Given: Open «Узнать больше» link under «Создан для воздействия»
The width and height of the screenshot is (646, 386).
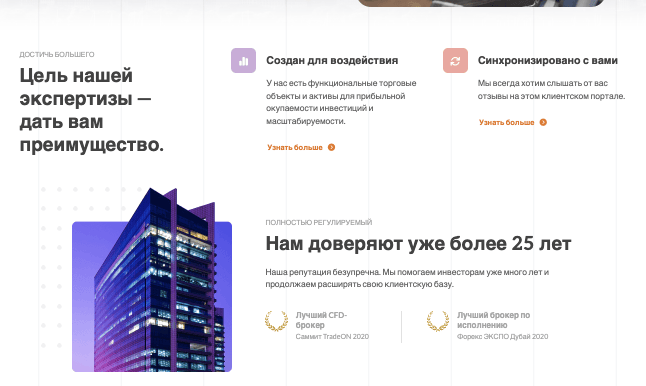Looking at the screenshot, I should 295,147.
